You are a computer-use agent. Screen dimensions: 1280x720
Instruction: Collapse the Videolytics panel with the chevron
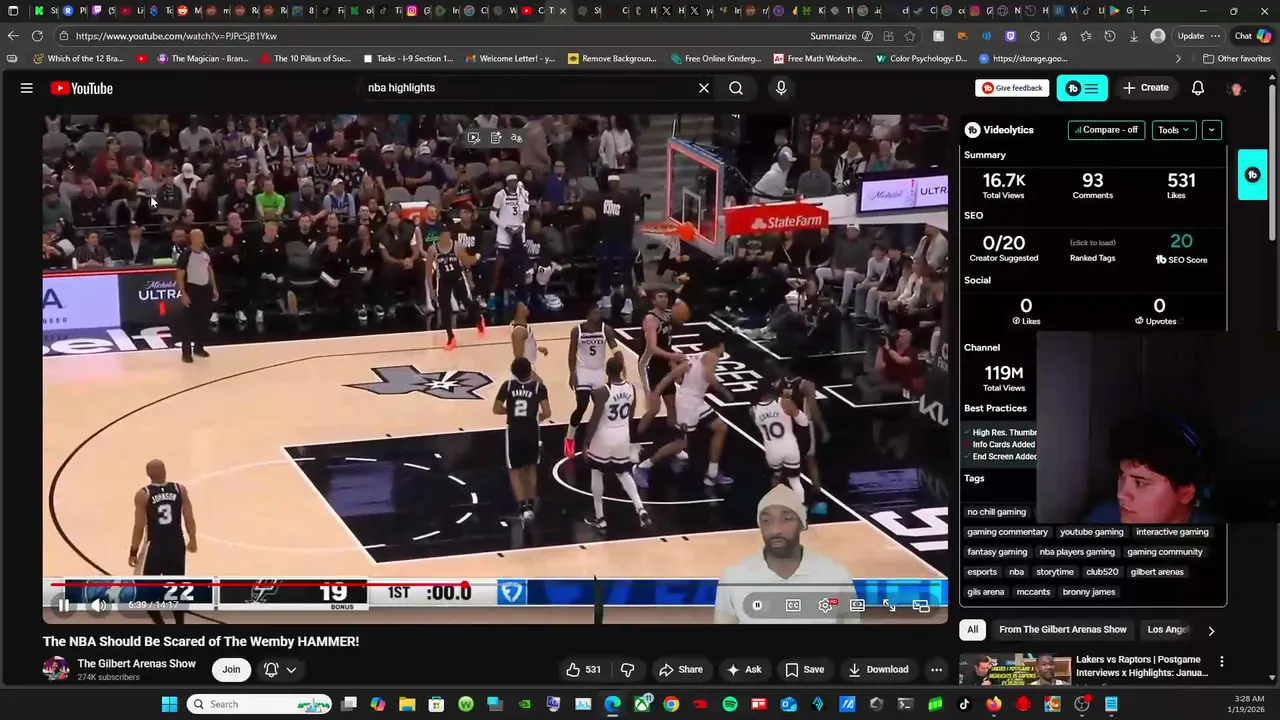pos(1211,130)
